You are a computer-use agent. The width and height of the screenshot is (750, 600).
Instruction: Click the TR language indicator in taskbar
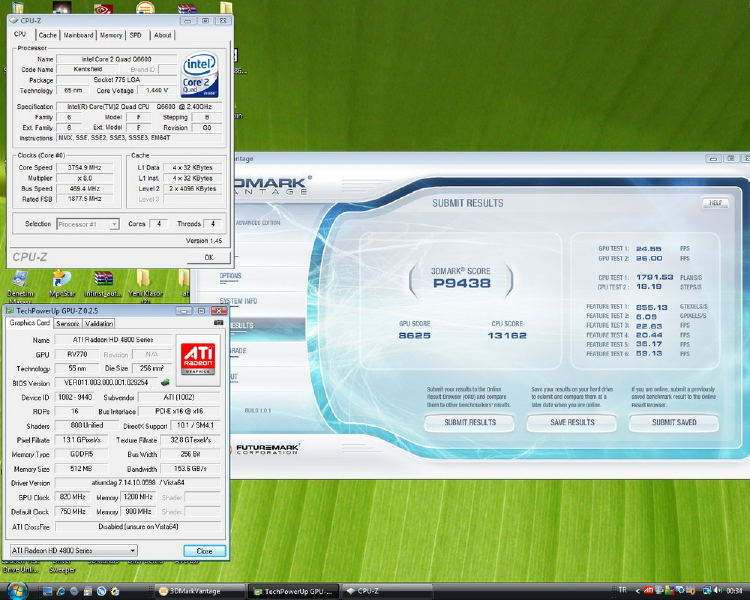(x=622, y=590)
